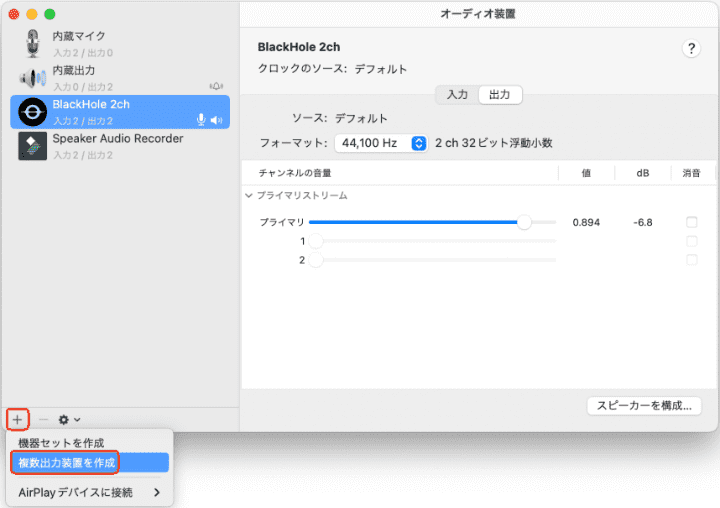
Task: Click the speaker icon on BlackHole 2ch row
Action: 217,120
